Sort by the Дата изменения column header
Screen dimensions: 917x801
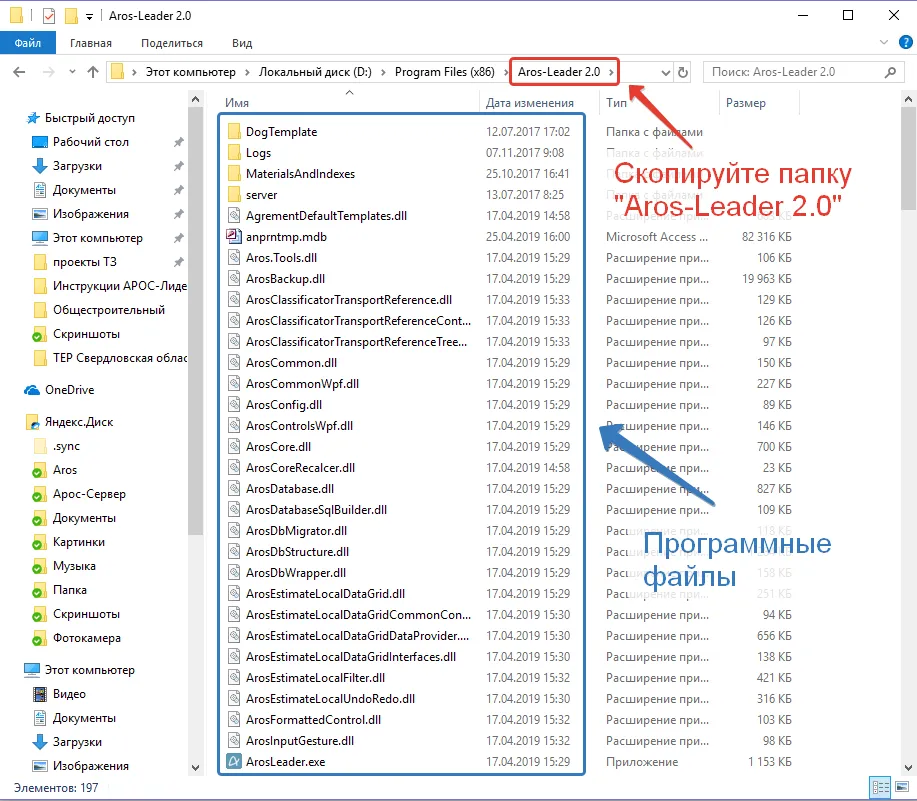530,102
